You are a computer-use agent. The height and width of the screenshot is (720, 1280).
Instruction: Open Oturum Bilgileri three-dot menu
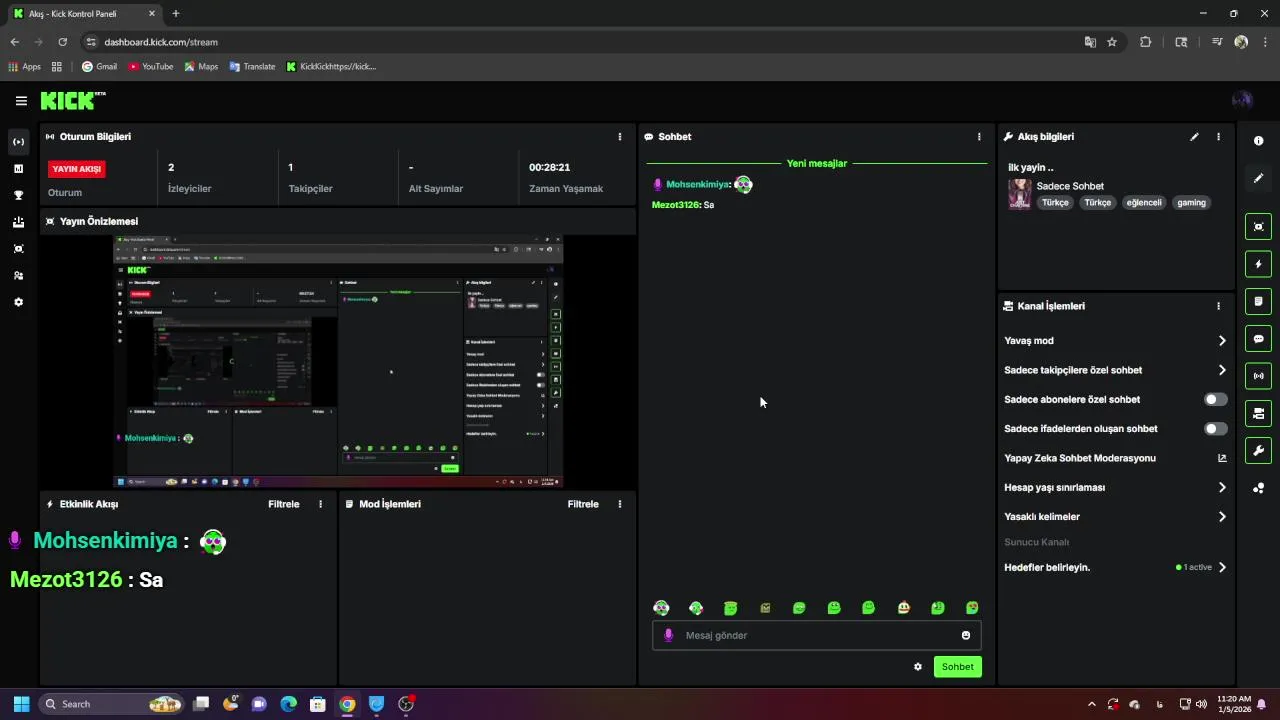(x=619, y=137)
